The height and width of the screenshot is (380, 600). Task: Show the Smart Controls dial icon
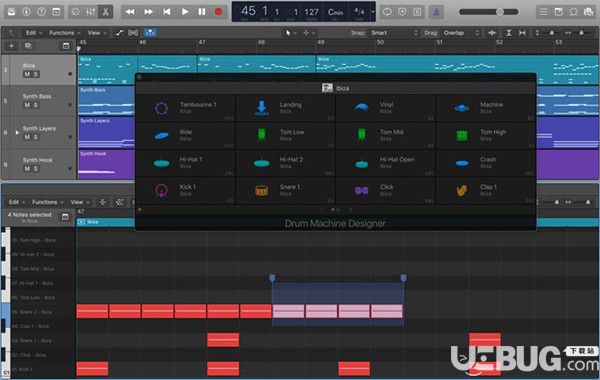click(75, 12)
